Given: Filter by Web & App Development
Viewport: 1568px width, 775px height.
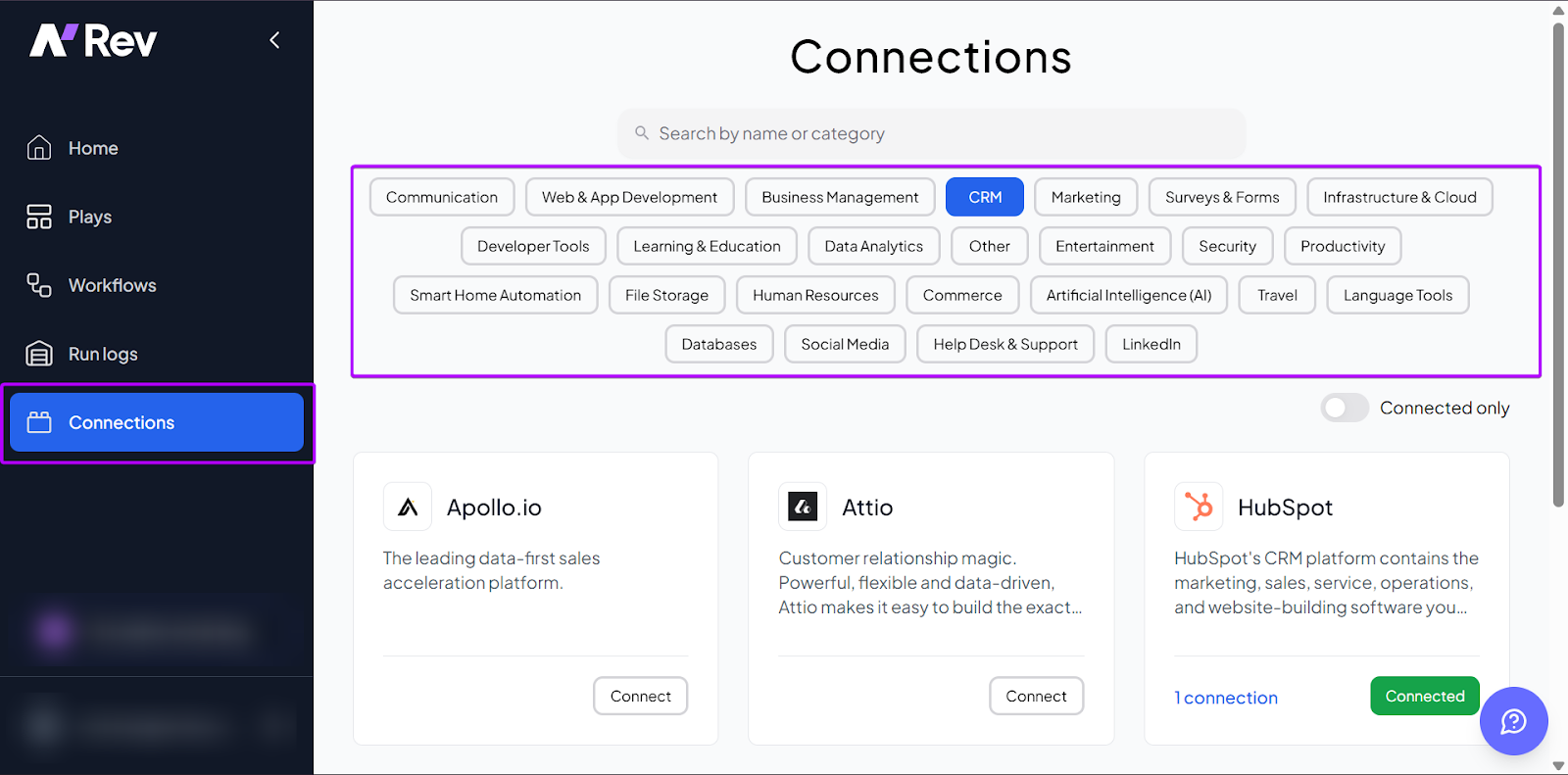Looking at the screenshot, I should tap(629, 197).
